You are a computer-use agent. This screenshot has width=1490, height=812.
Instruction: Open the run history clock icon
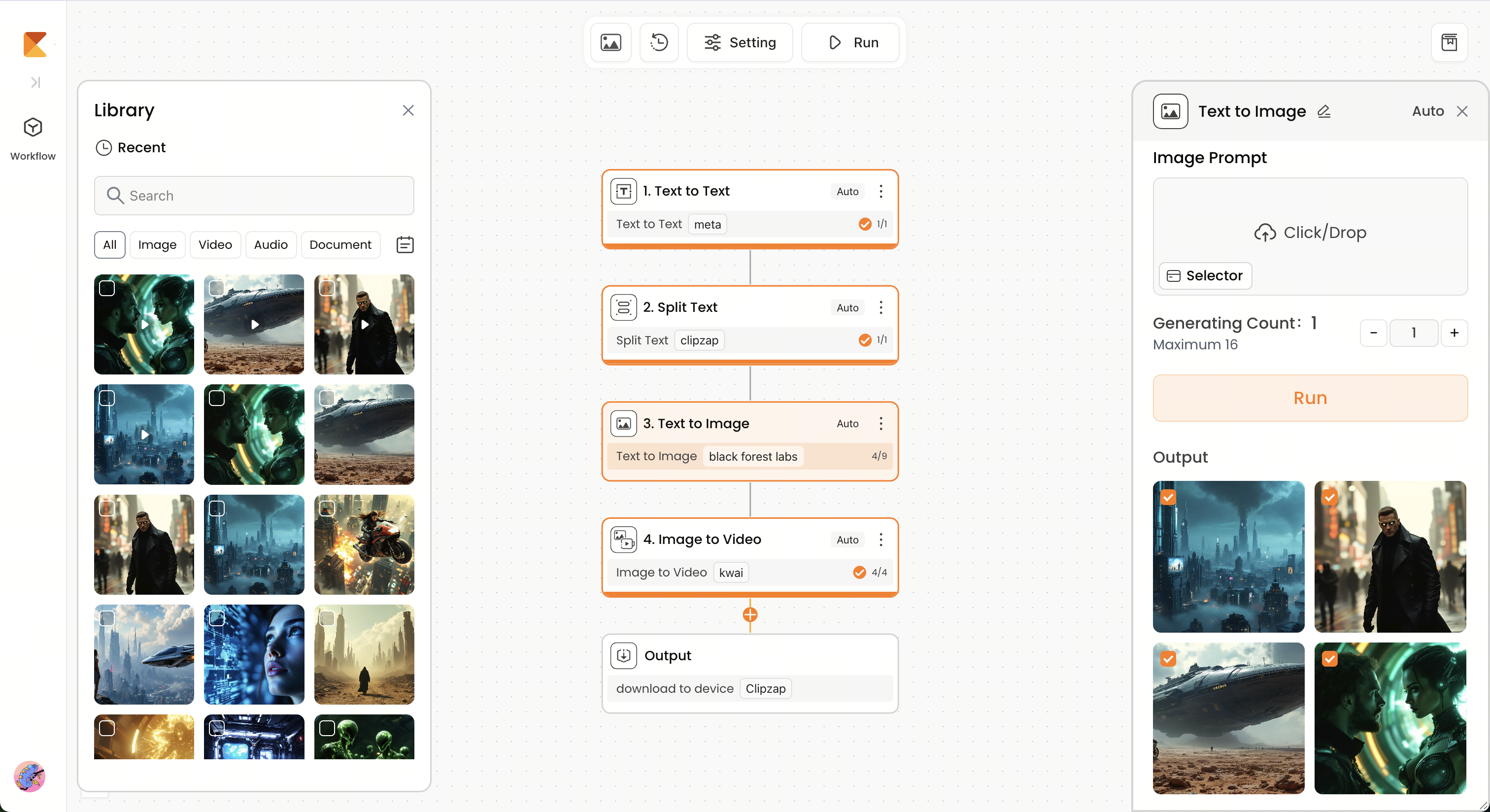coord(659,42)
